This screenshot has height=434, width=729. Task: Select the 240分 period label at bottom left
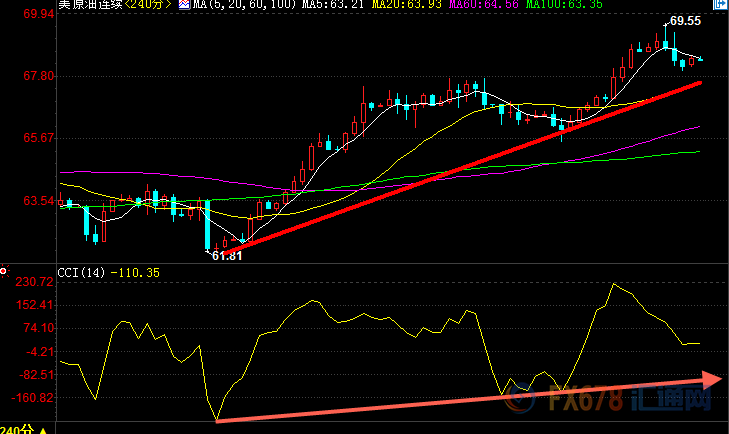pos(17,430)
